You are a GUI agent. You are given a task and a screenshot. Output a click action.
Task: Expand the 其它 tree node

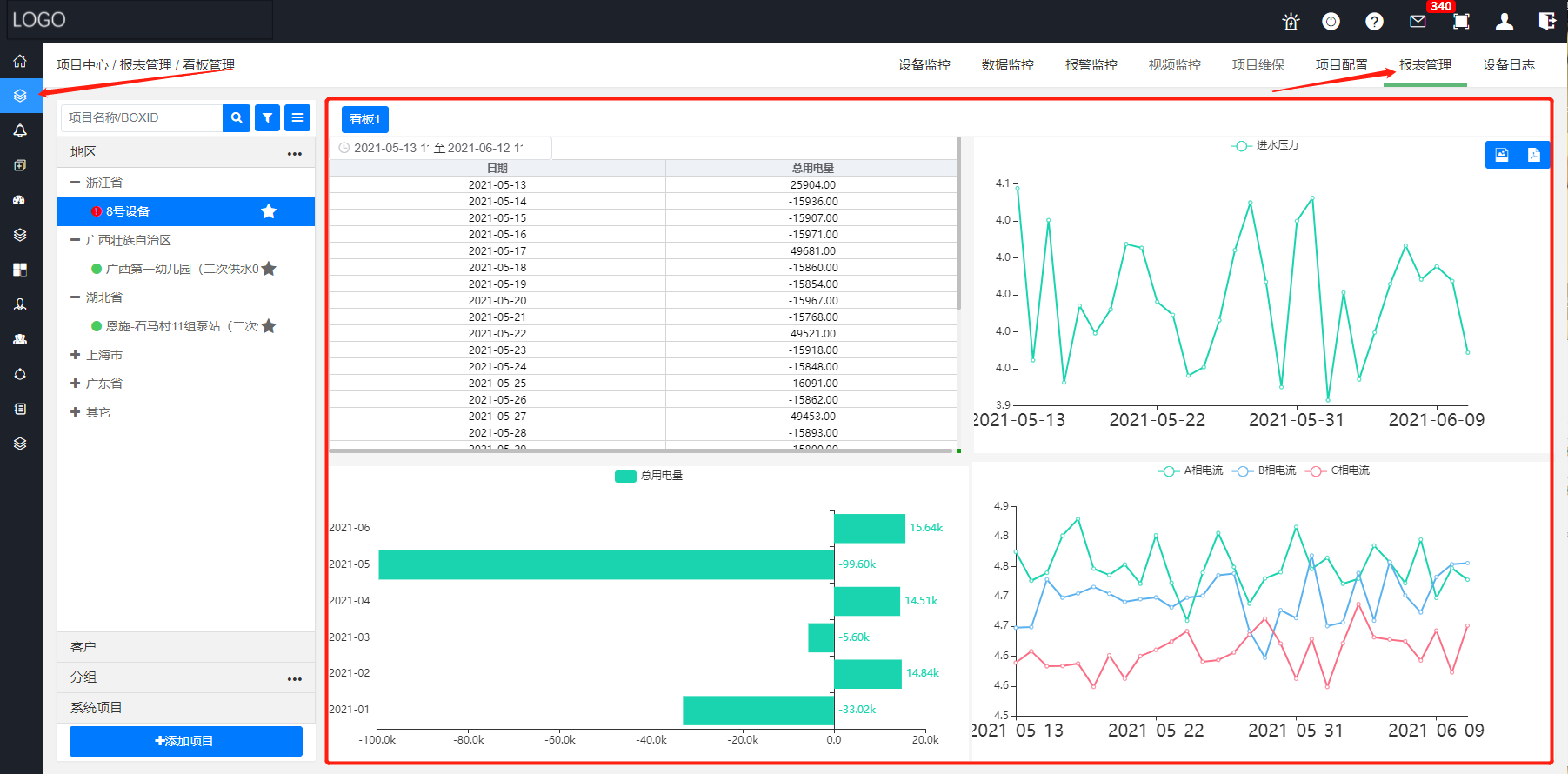(75, 412)
